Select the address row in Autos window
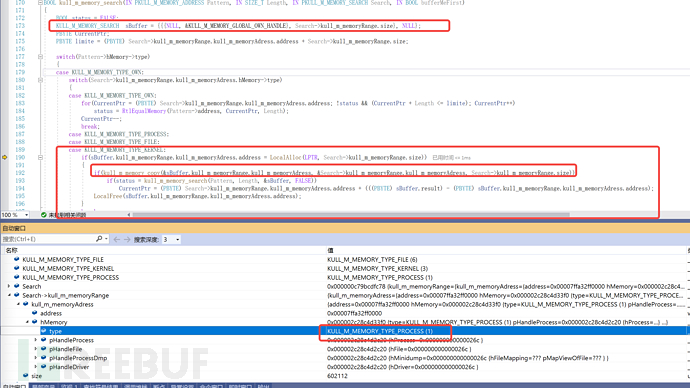 pyautogui.click(x=345, y=313)
